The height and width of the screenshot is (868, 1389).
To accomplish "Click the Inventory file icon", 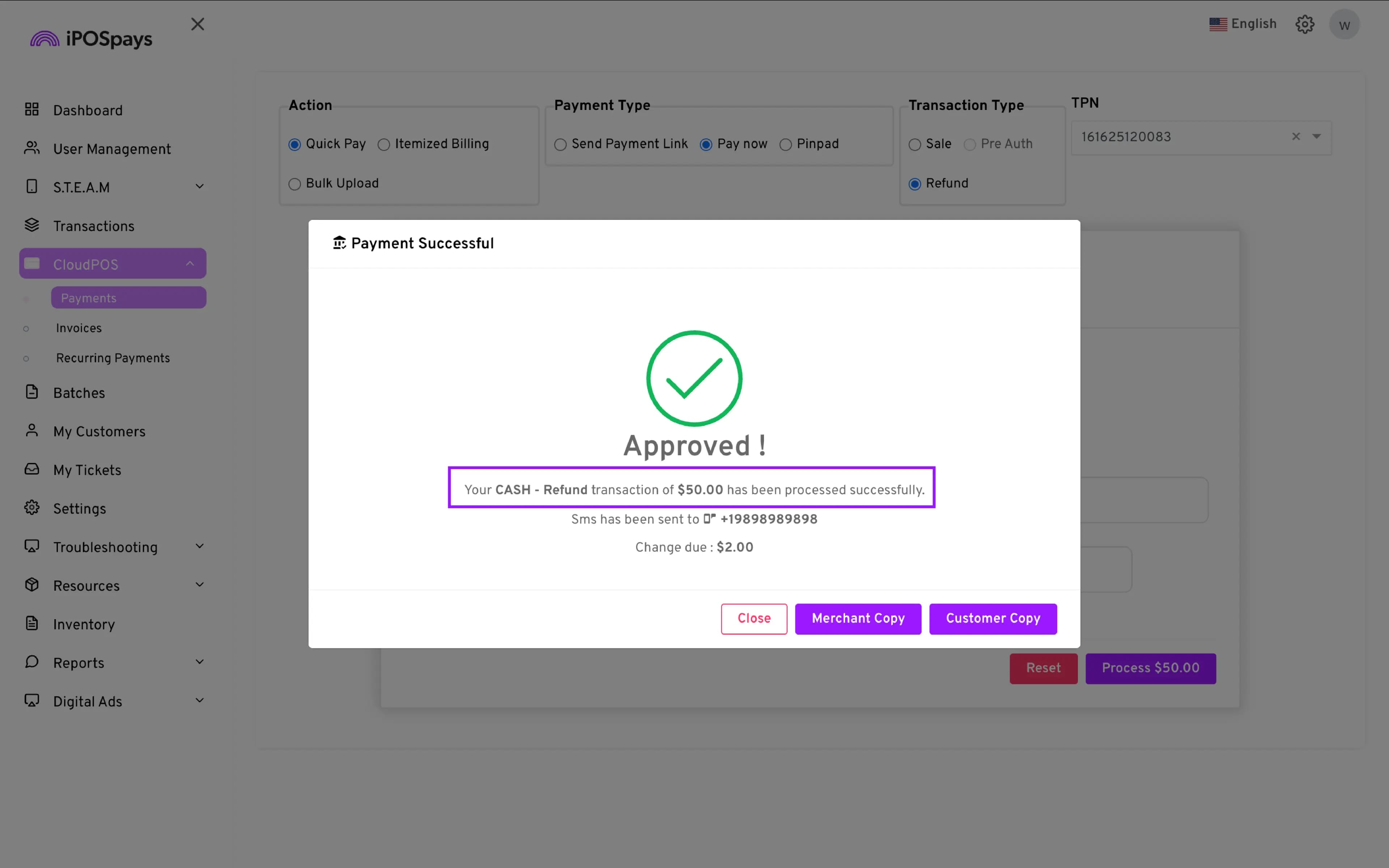I will (31, 624).
